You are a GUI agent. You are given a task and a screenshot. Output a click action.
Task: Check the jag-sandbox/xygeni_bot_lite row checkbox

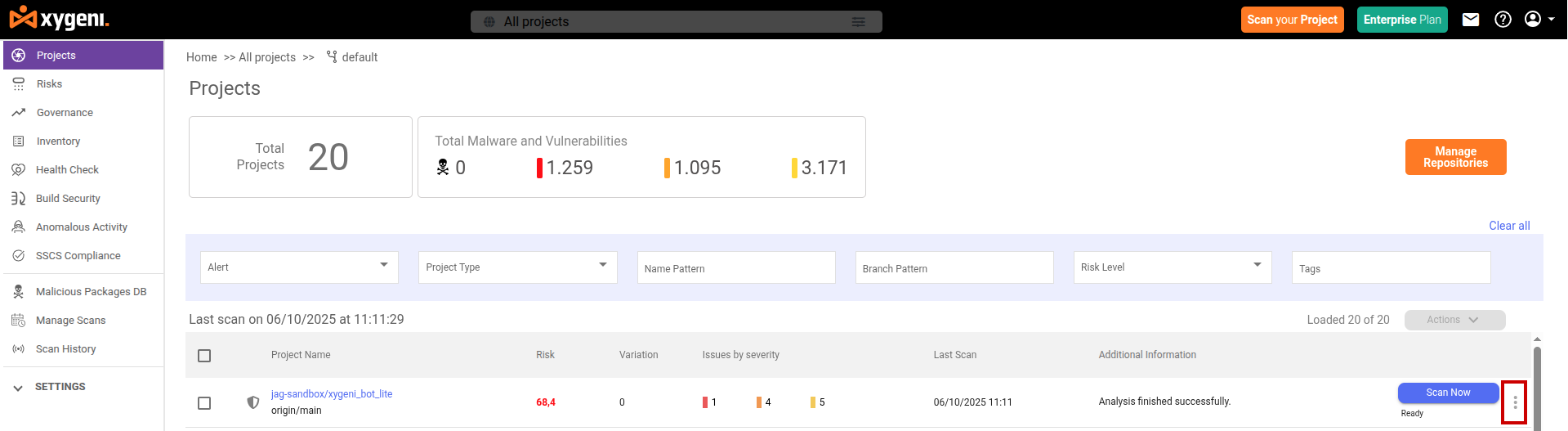[x=204, y=403]
